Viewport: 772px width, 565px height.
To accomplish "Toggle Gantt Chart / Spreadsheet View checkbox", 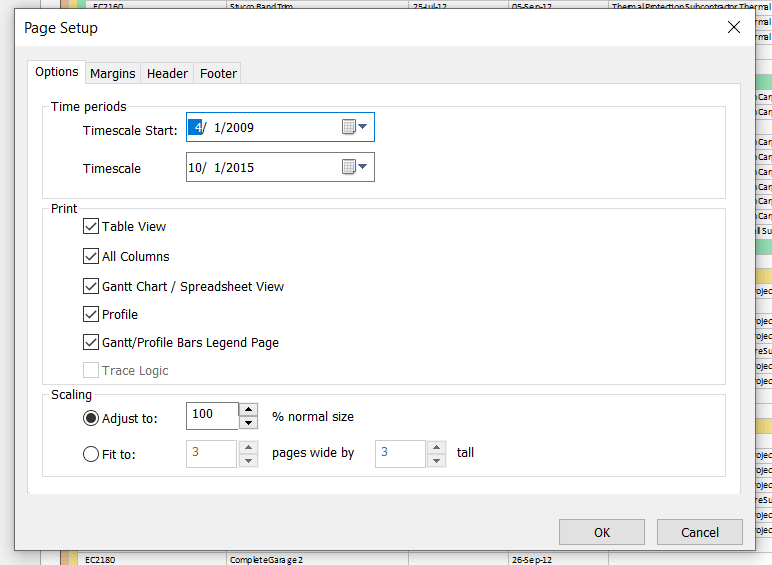I will 91,286.
